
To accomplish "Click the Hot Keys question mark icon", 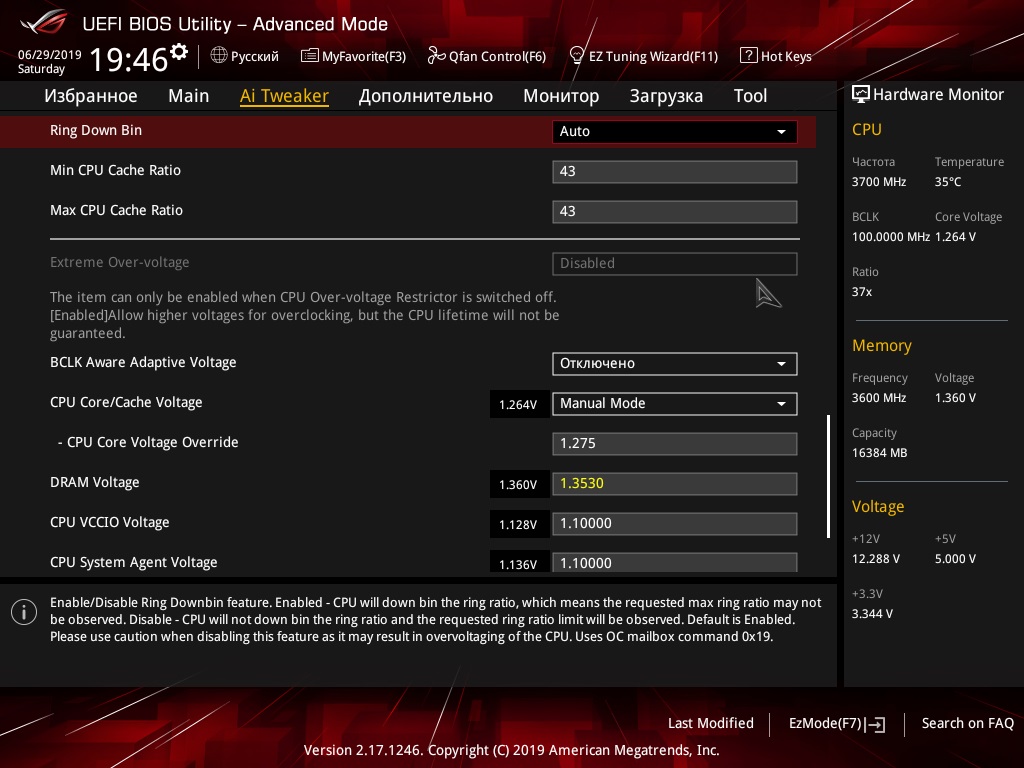I will pyautogui.click(x=748, y=56).
